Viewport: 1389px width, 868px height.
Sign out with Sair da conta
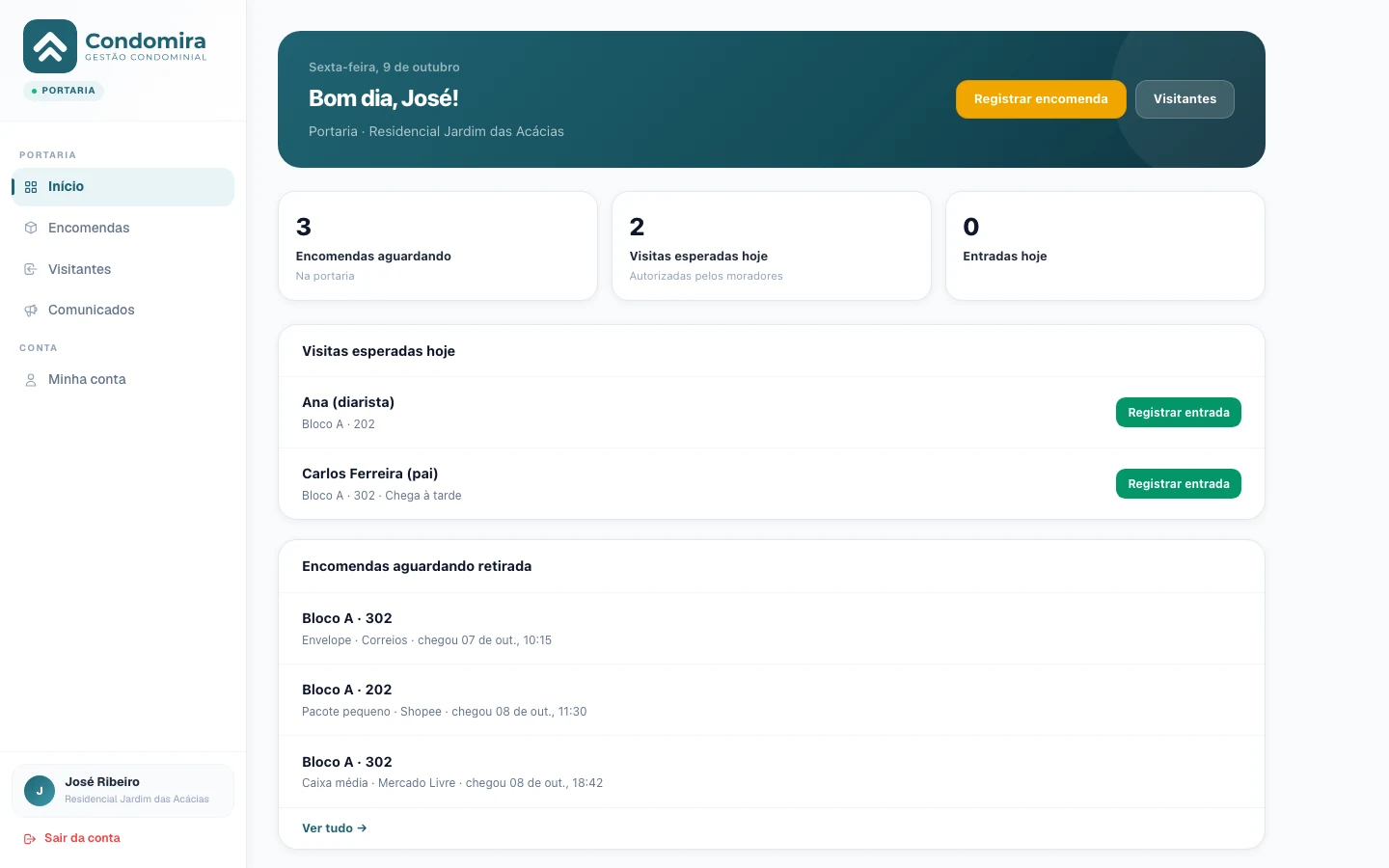(72, 838)
